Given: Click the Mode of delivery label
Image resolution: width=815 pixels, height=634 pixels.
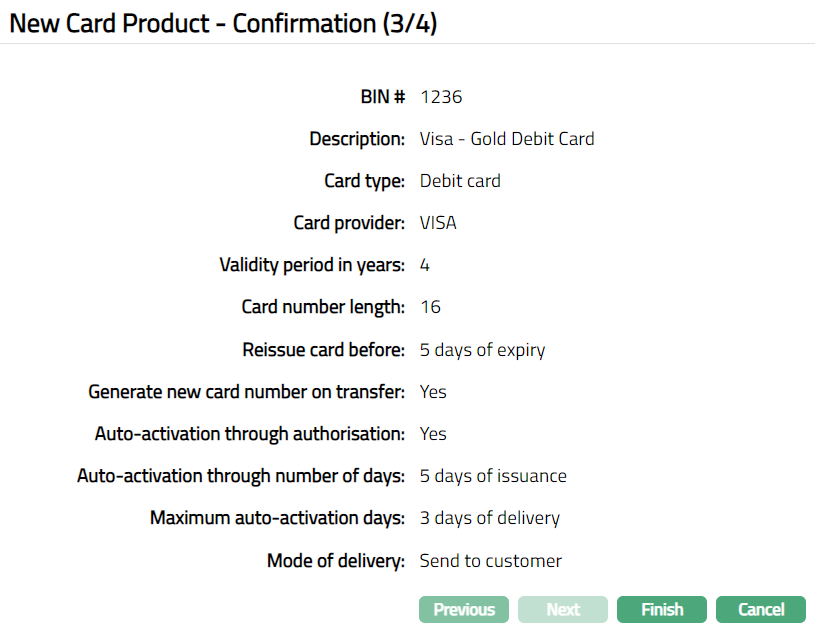Looking at the screenshot, I should 336,561.
